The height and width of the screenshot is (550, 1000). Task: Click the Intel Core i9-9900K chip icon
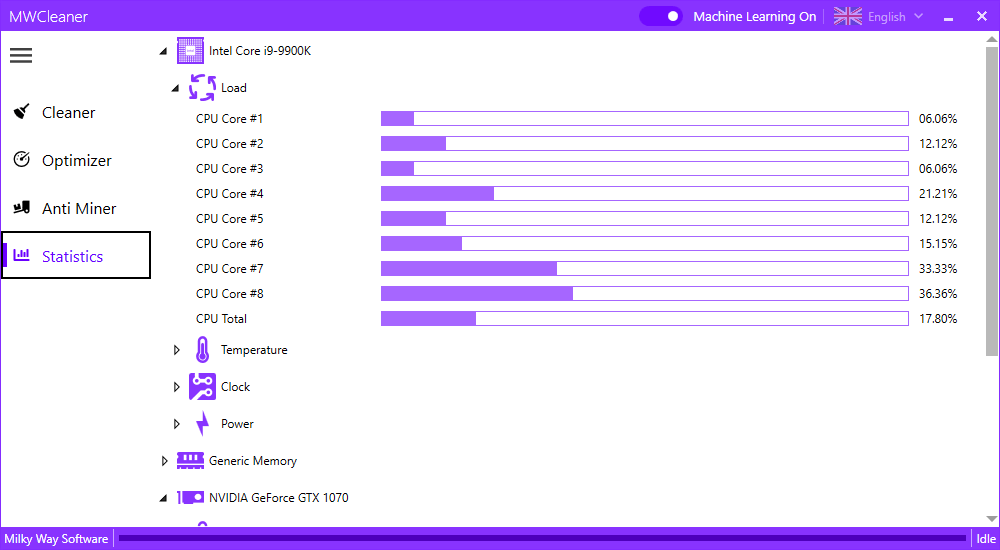click(x=190, y=50)
